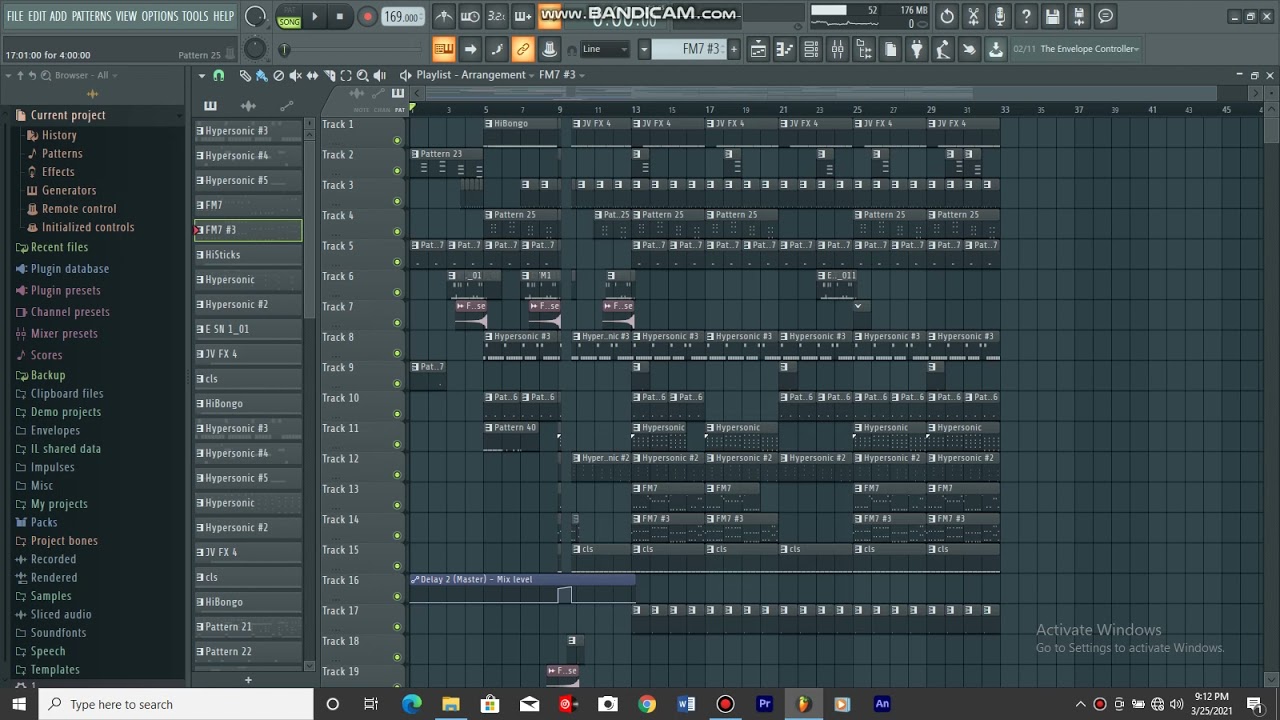The width and height of the screenshot is (1280, 720).
Task: Toggle the multilink to controllers knob icon
Action: pos(549,49)
